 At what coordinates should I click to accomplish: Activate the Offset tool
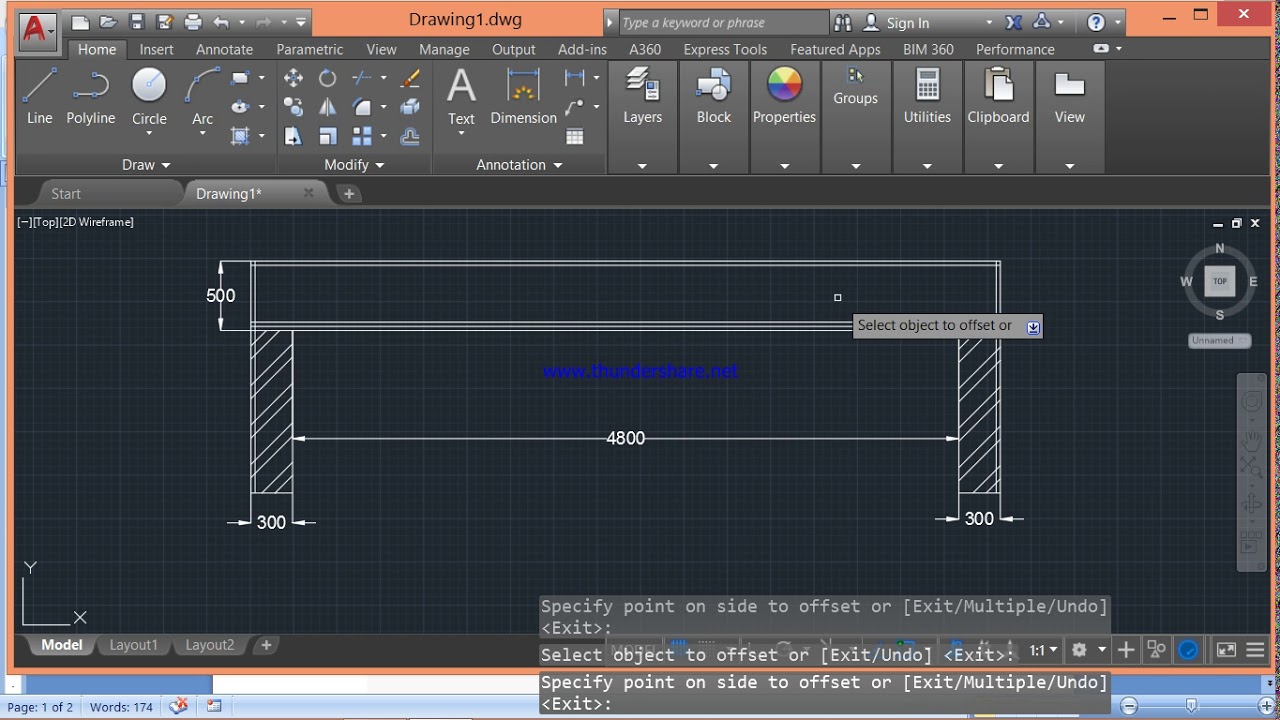pos(410,136)
